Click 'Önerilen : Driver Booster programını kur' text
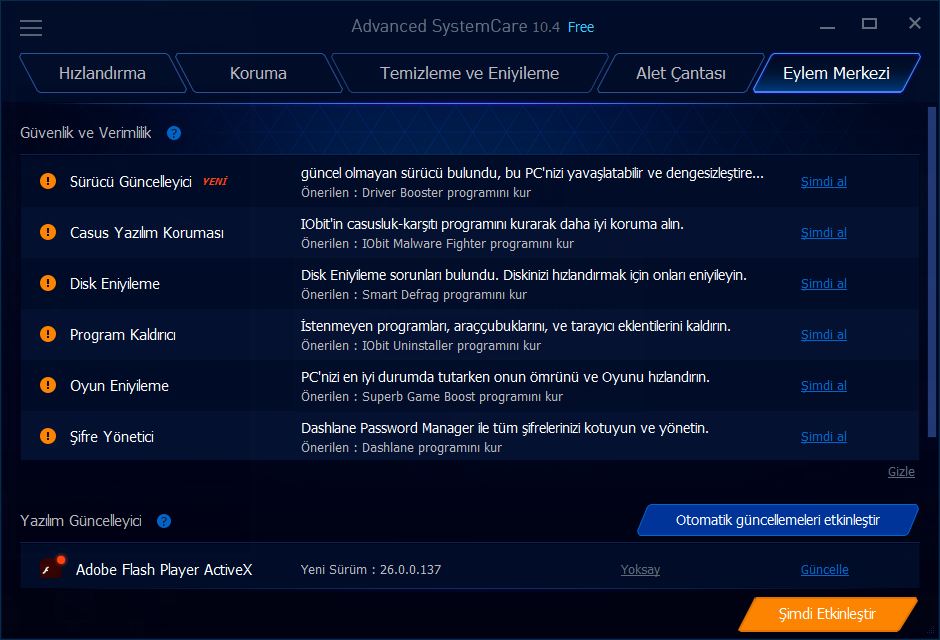The image size is (940, 640). coord(415,192)
